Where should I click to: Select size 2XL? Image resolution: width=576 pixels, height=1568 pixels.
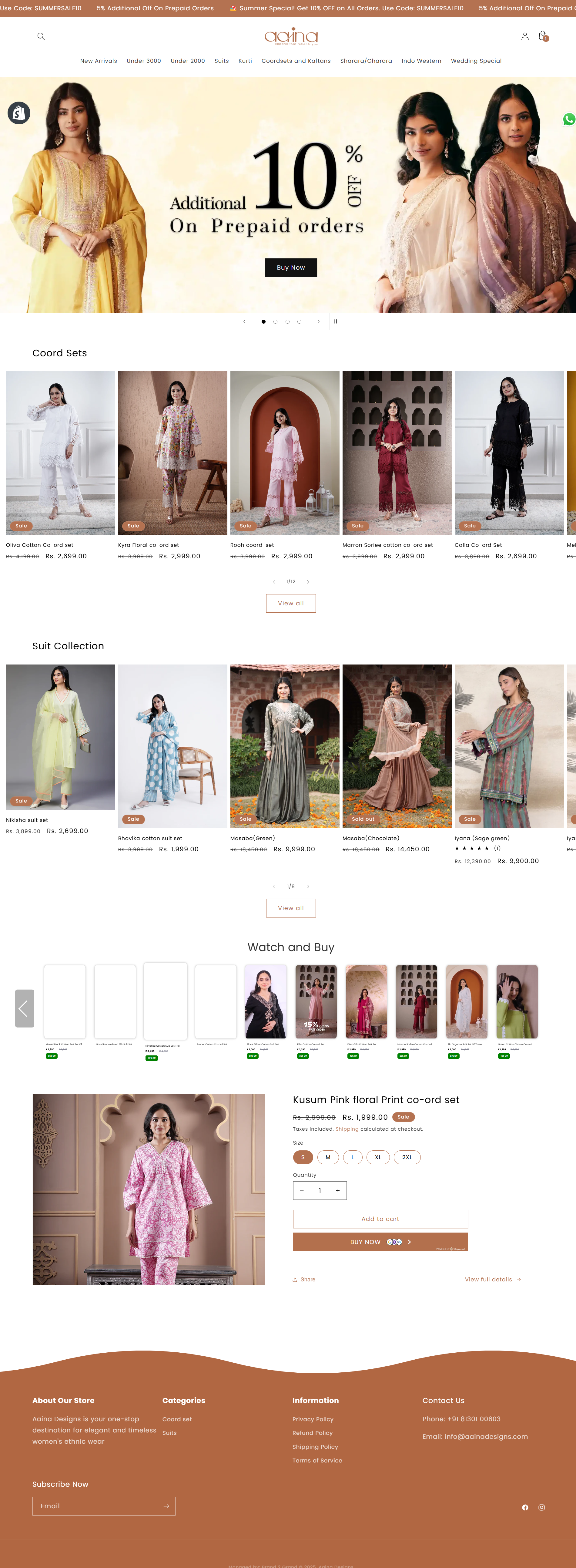[x=407, y=1157]
